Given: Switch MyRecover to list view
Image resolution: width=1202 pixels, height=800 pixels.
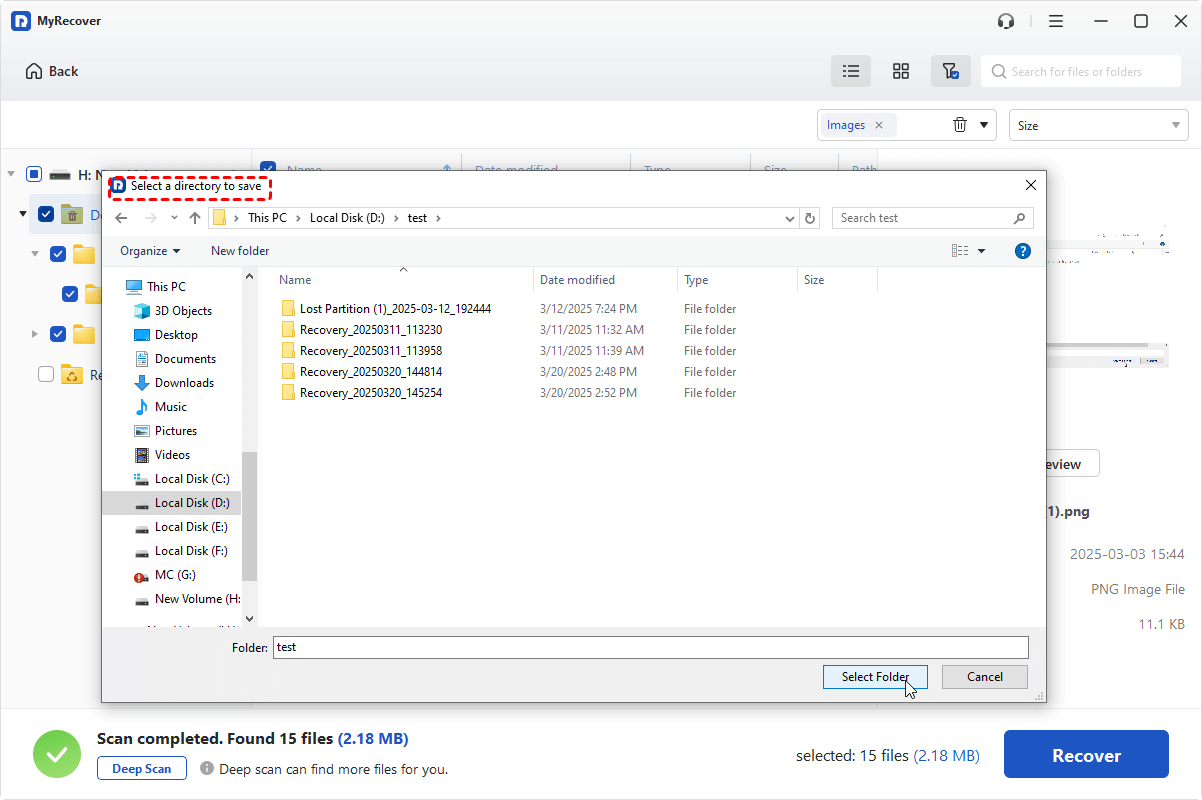Looking at the screenshot, I should 851,71.
